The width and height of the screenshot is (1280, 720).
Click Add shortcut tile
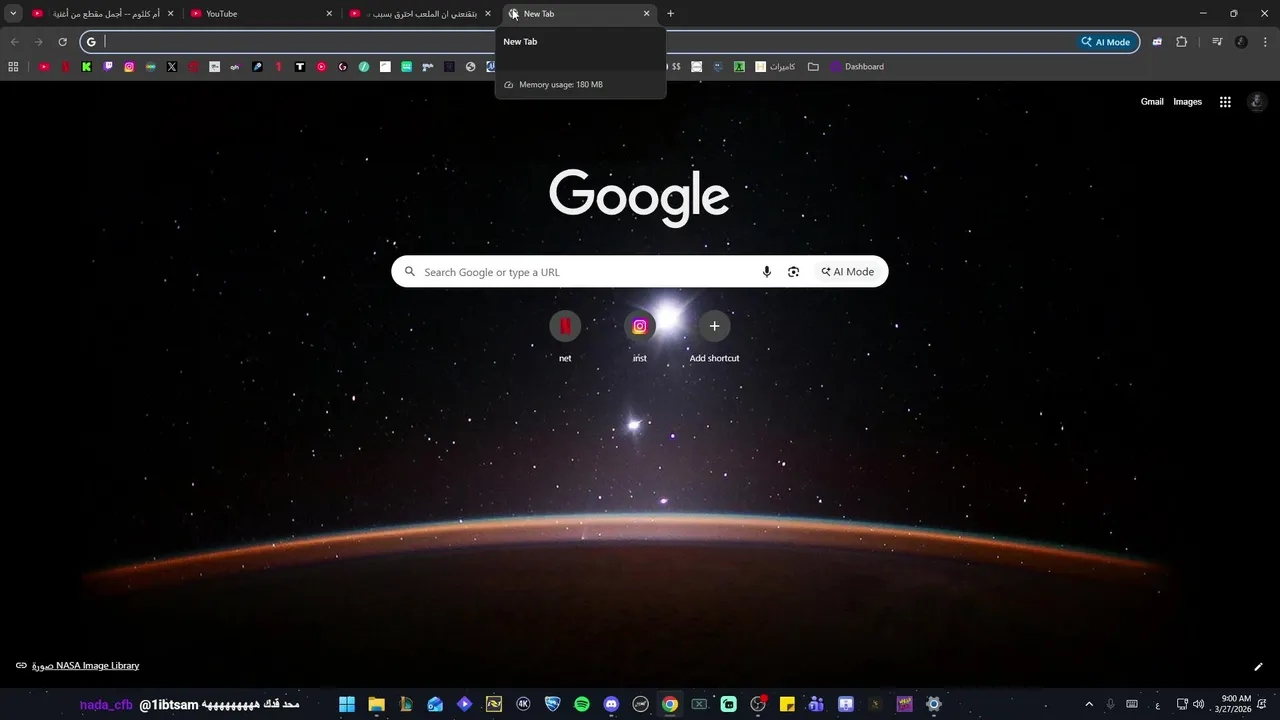714,337
